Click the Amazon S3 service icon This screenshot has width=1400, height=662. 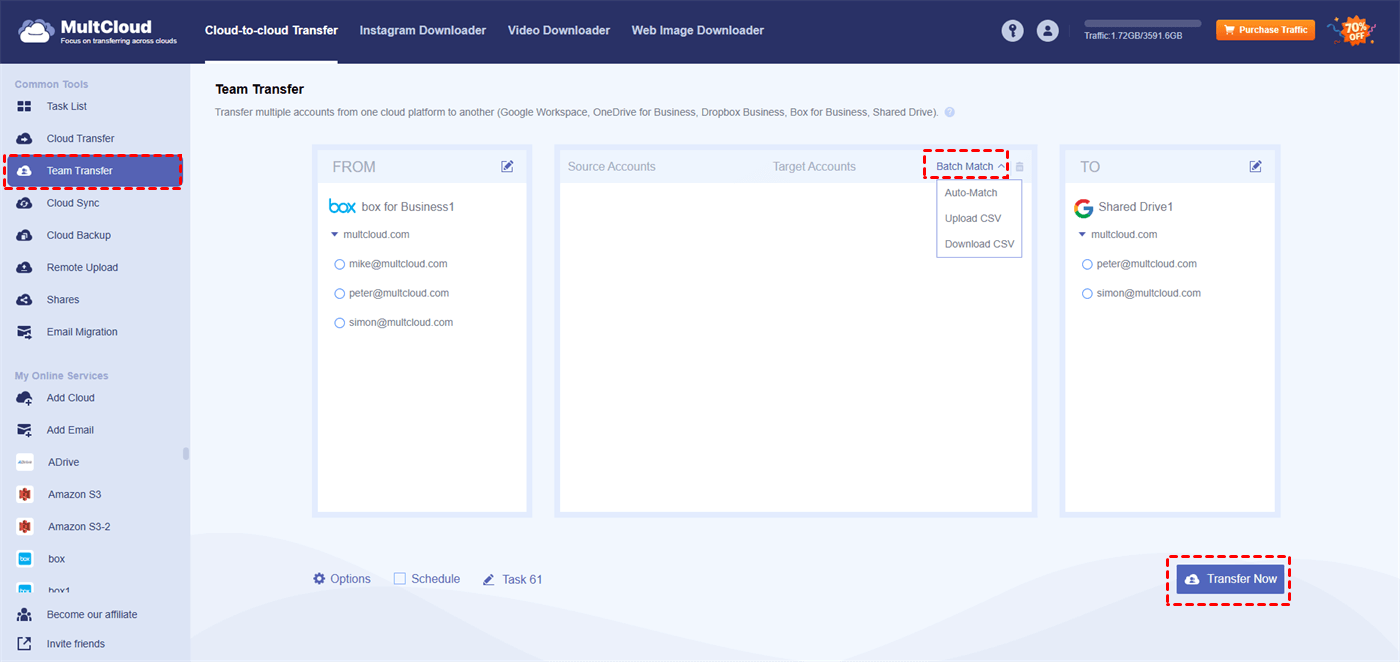pyautogui.click(x=25, y=494)
